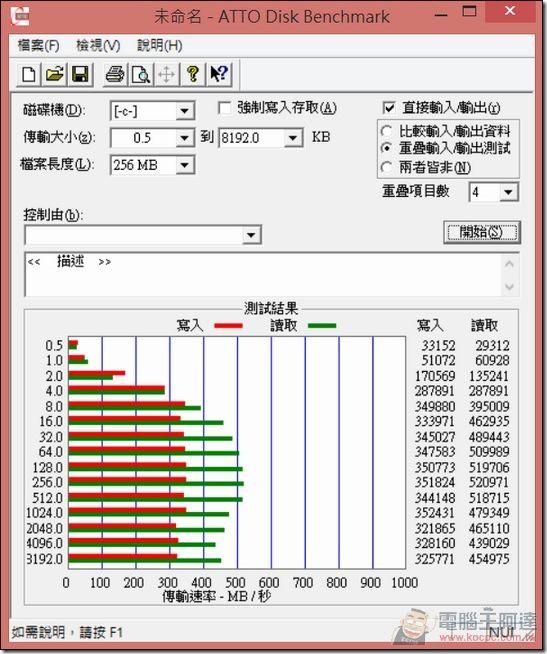Select 比較輸入/輸出資料 radio button
Viewport: 547px width, 654px height.
click(x=386, y=131)
